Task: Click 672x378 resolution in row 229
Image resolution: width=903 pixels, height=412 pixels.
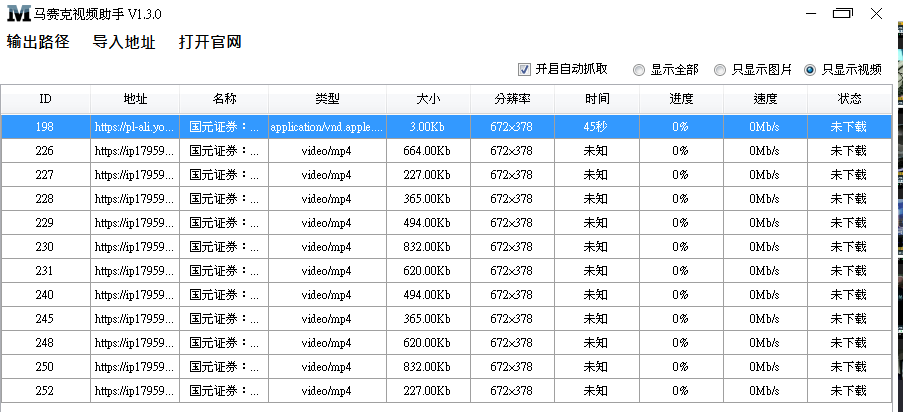Action: coord(513,222)
